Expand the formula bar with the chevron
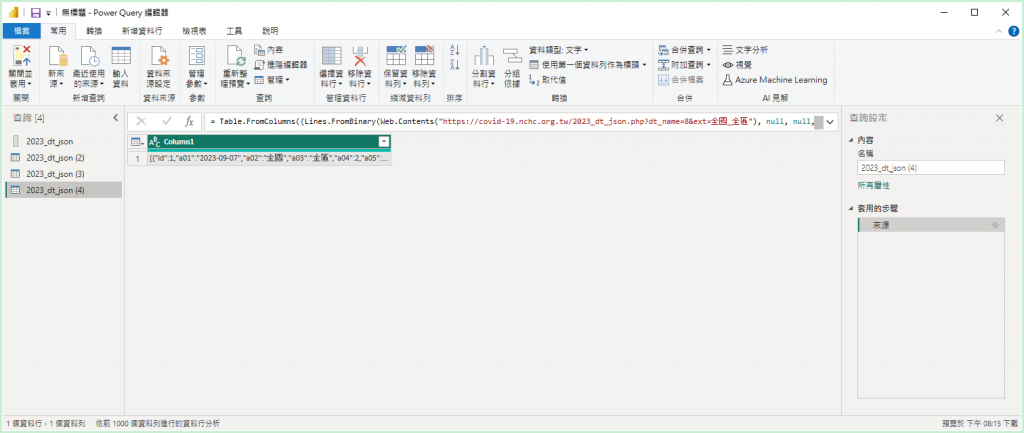 pyautogui.click(x=830, y=121)
